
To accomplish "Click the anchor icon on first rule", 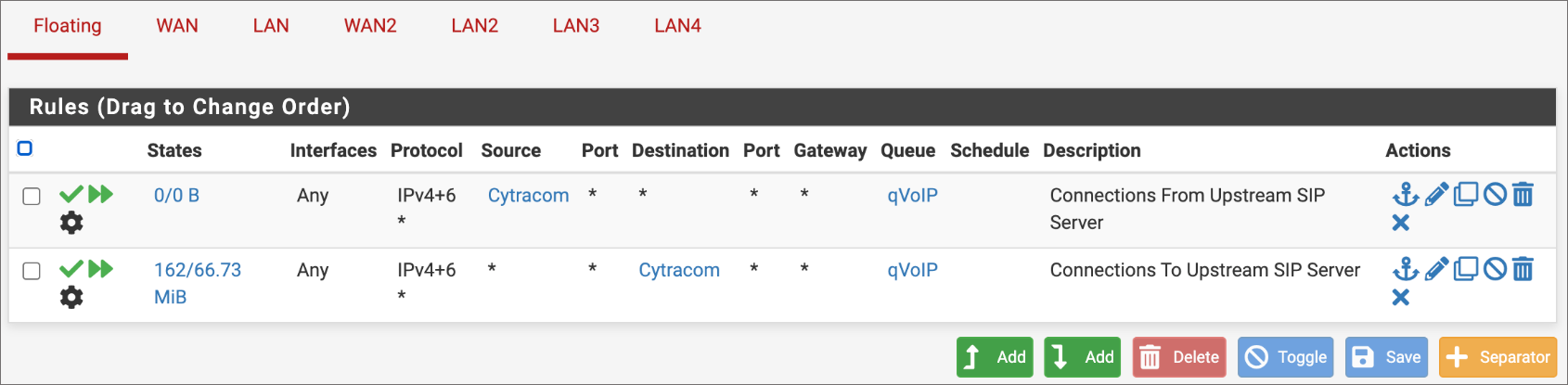I will click(1406, 195).
